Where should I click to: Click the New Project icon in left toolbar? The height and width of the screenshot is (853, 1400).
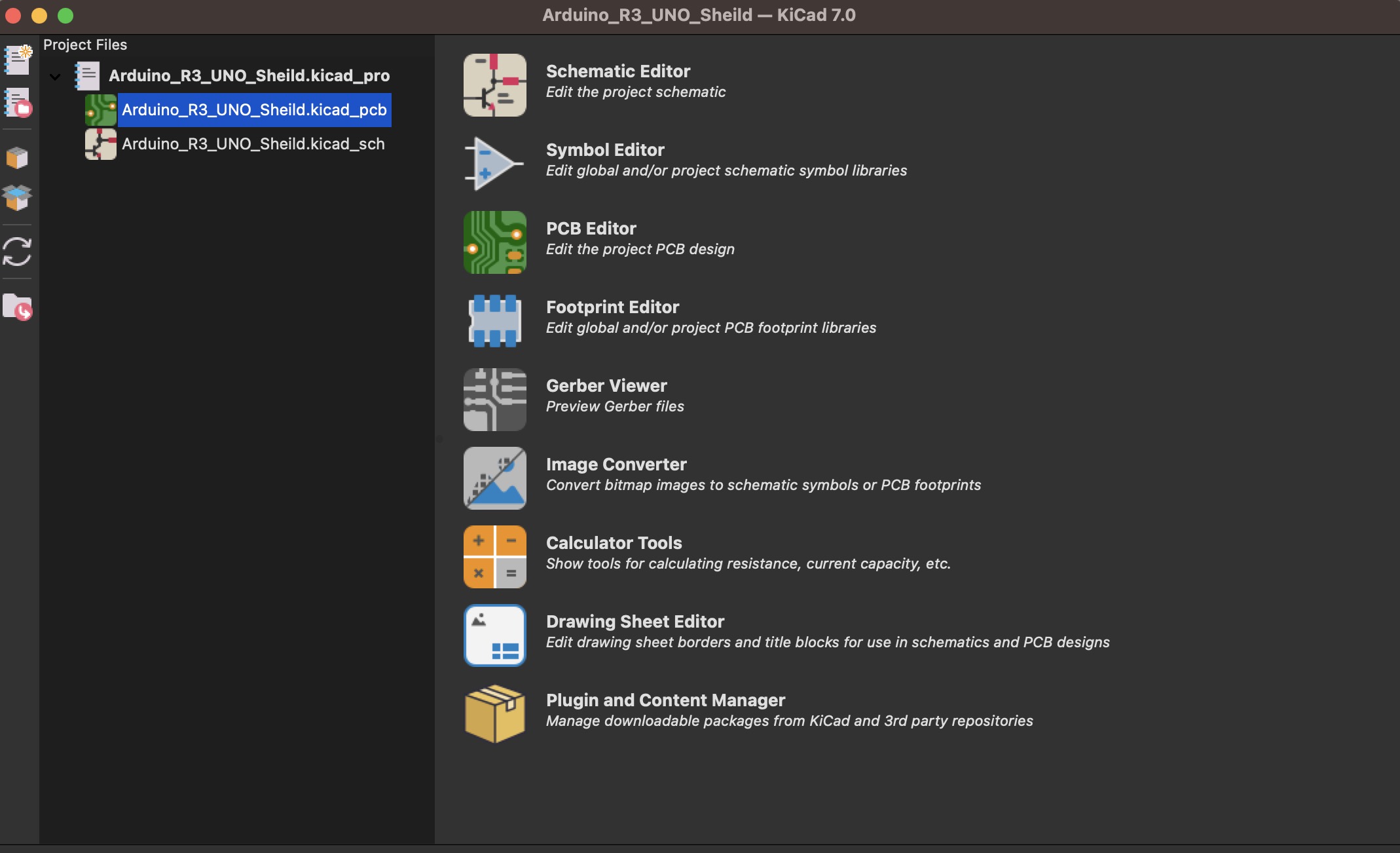[x=18, y=60]
